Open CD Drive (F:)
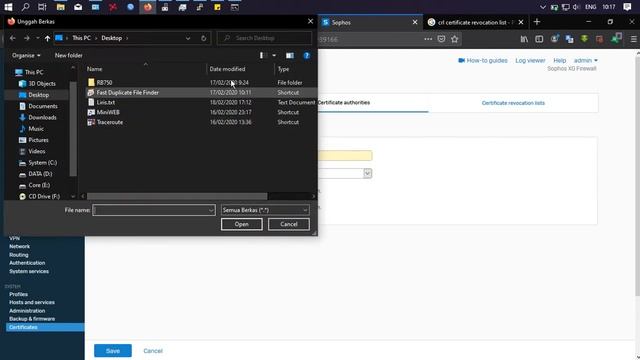The image size is (640, 360). pos(44,196)
